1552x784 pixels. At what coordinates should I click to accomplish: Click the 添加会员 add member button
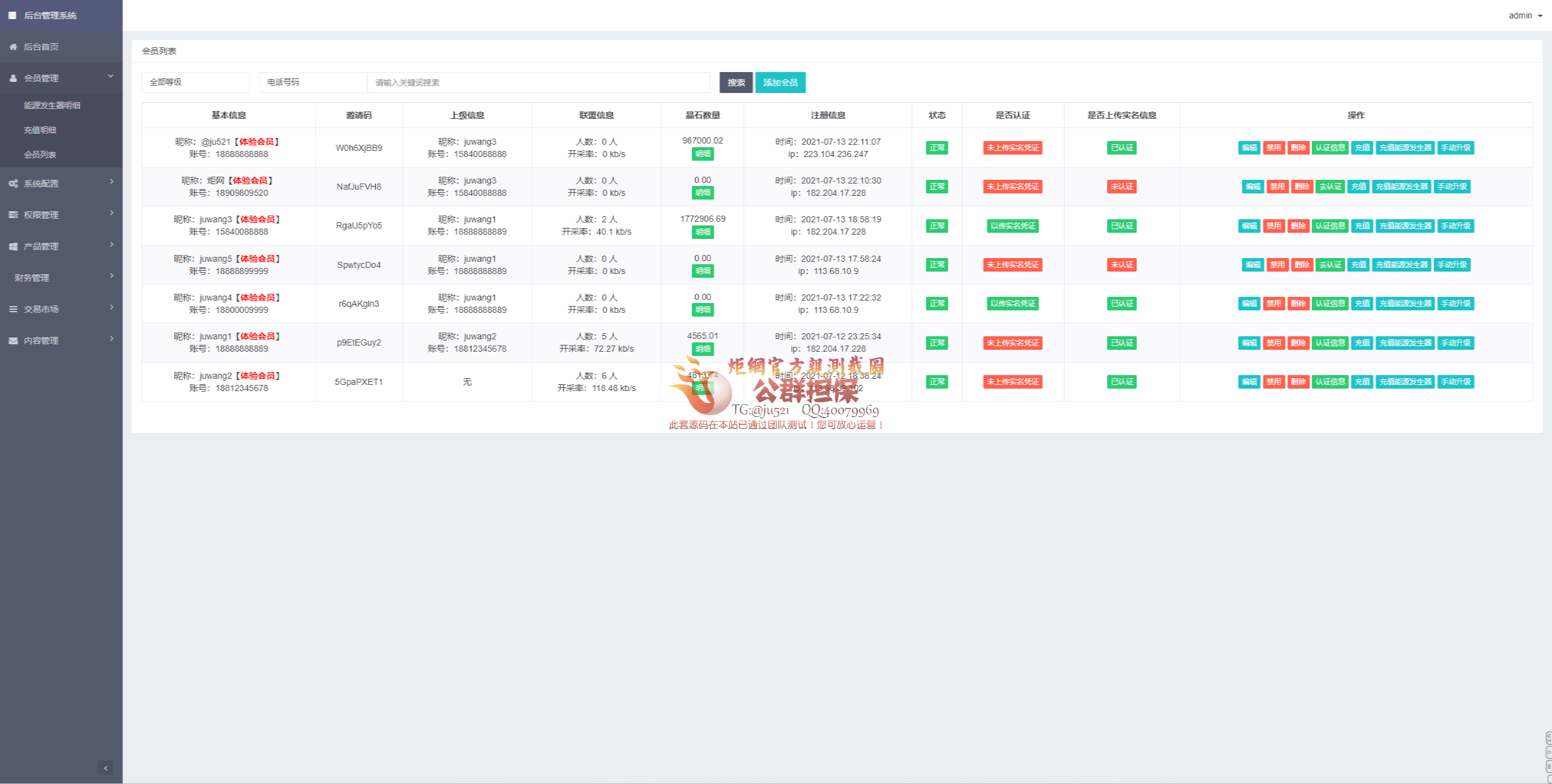tap(780, 83)
